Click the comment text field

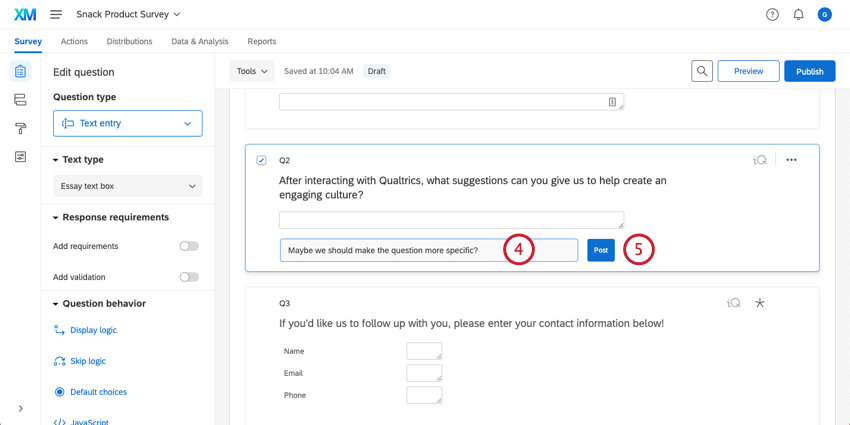tap(390, 250)
